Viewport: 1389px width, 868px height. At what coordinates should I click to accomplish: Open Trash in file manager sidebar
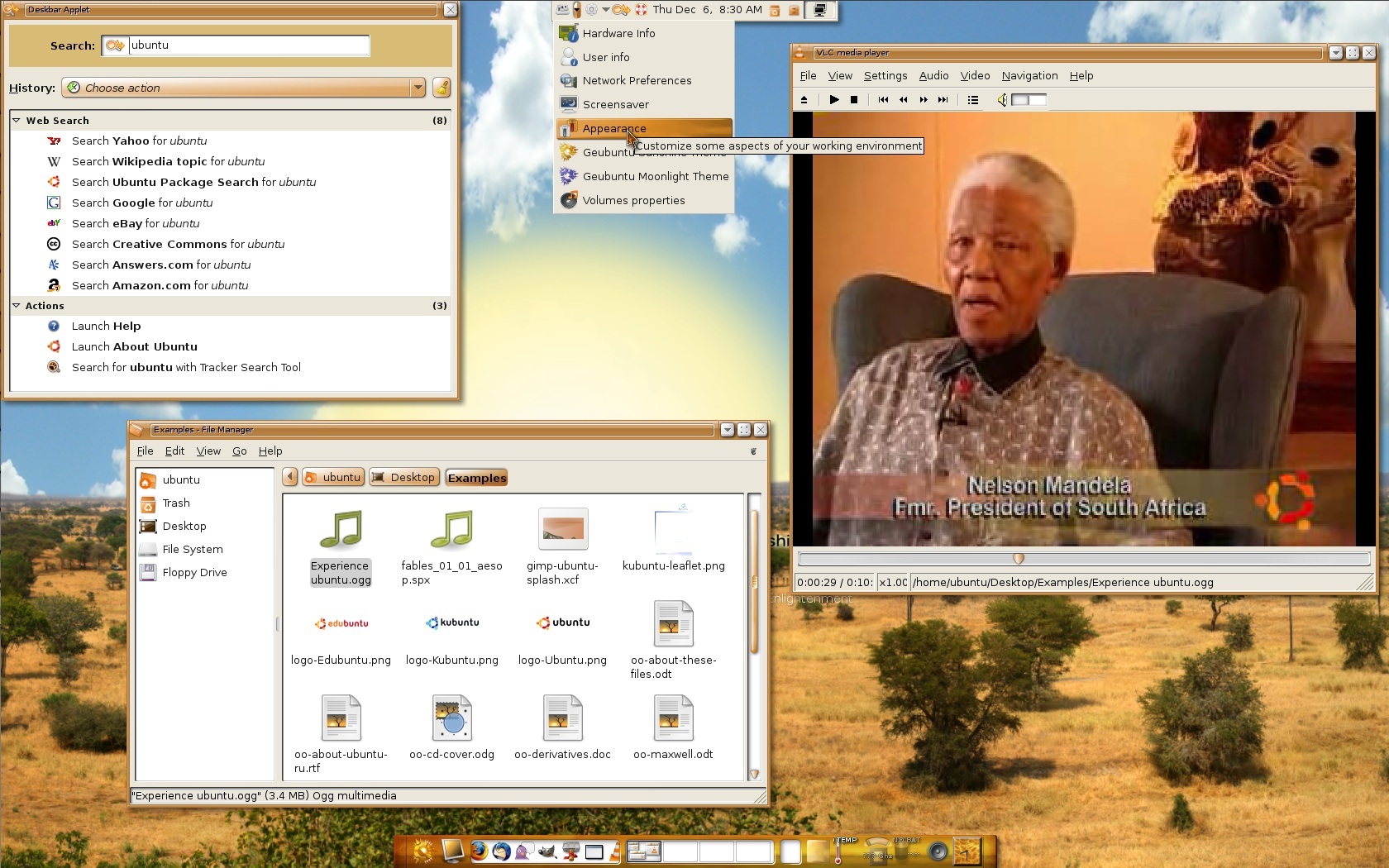[x=176, y=503]
